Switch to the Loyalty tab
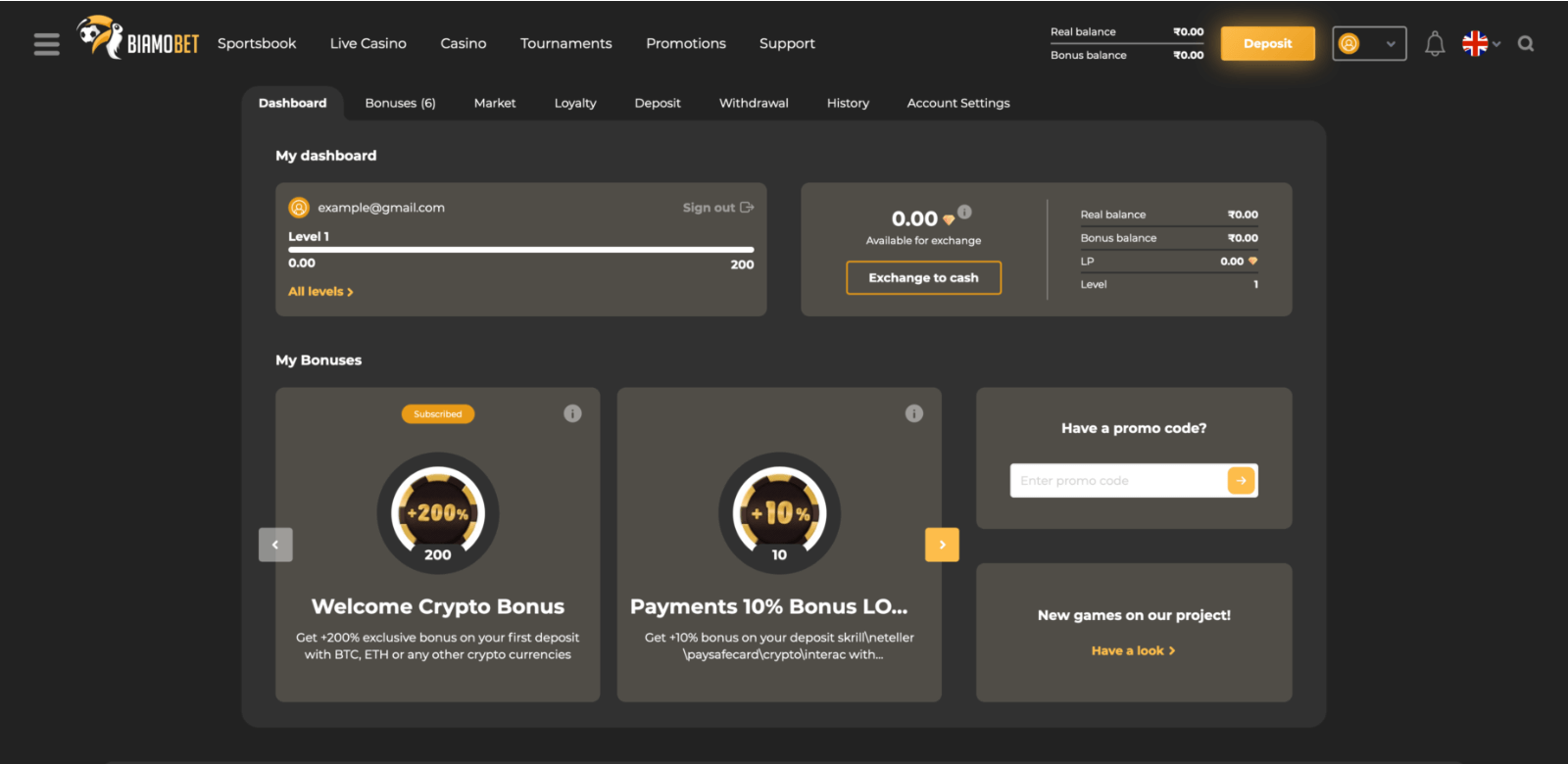The image size is (1568, 764). 575,104
